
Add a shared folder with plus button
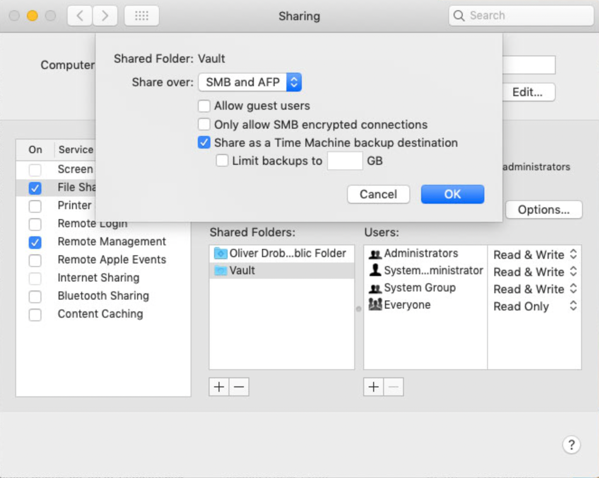219,387
